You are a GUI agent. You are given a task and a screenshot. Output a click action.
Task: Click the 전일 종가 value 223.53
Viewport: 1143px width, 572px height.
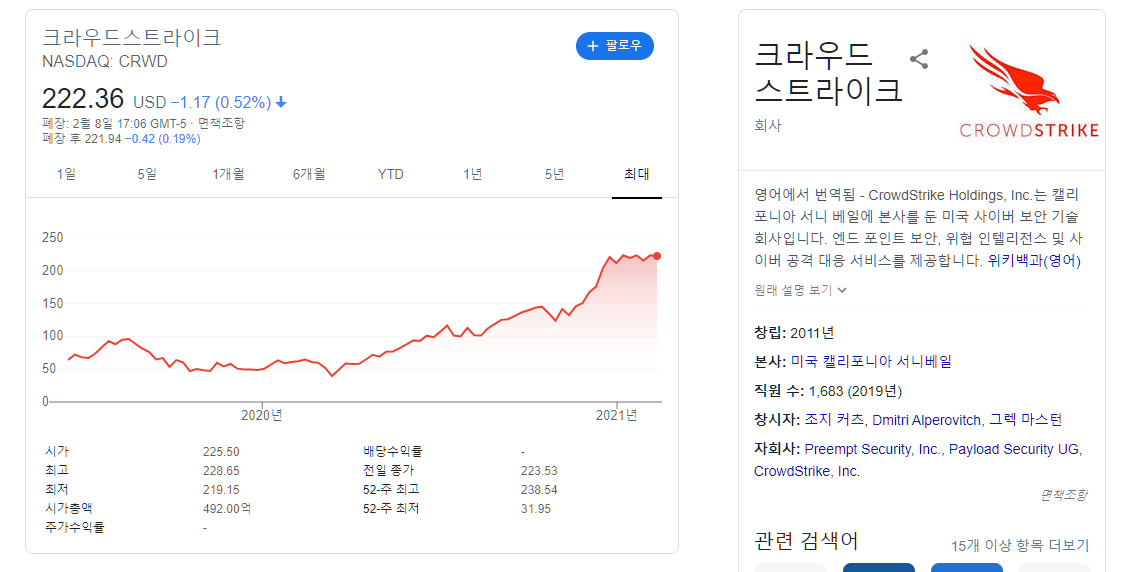(x=539, y=471)
